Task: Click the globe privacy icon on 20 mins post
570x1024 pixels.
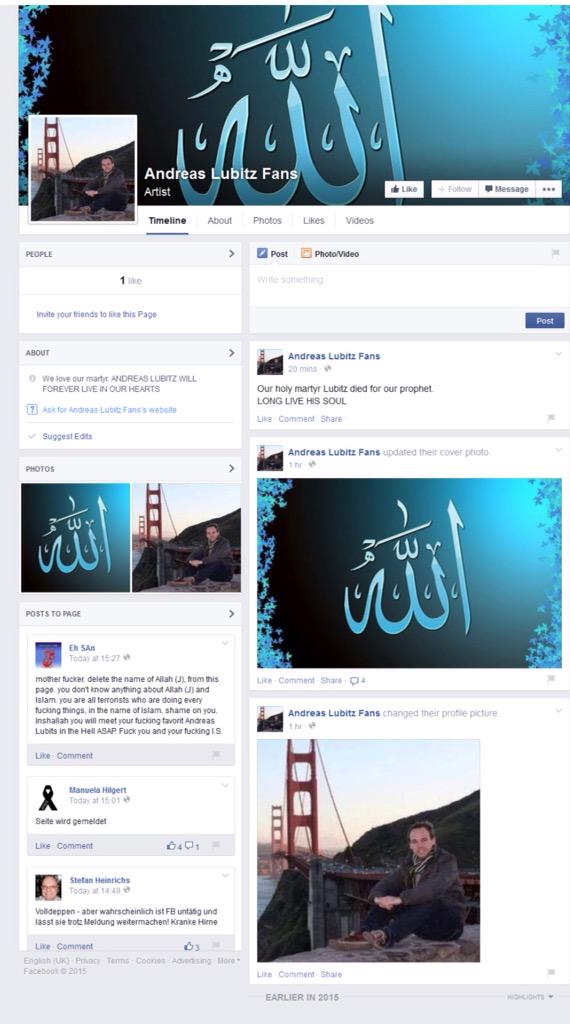Action: (x=327, y=369)
